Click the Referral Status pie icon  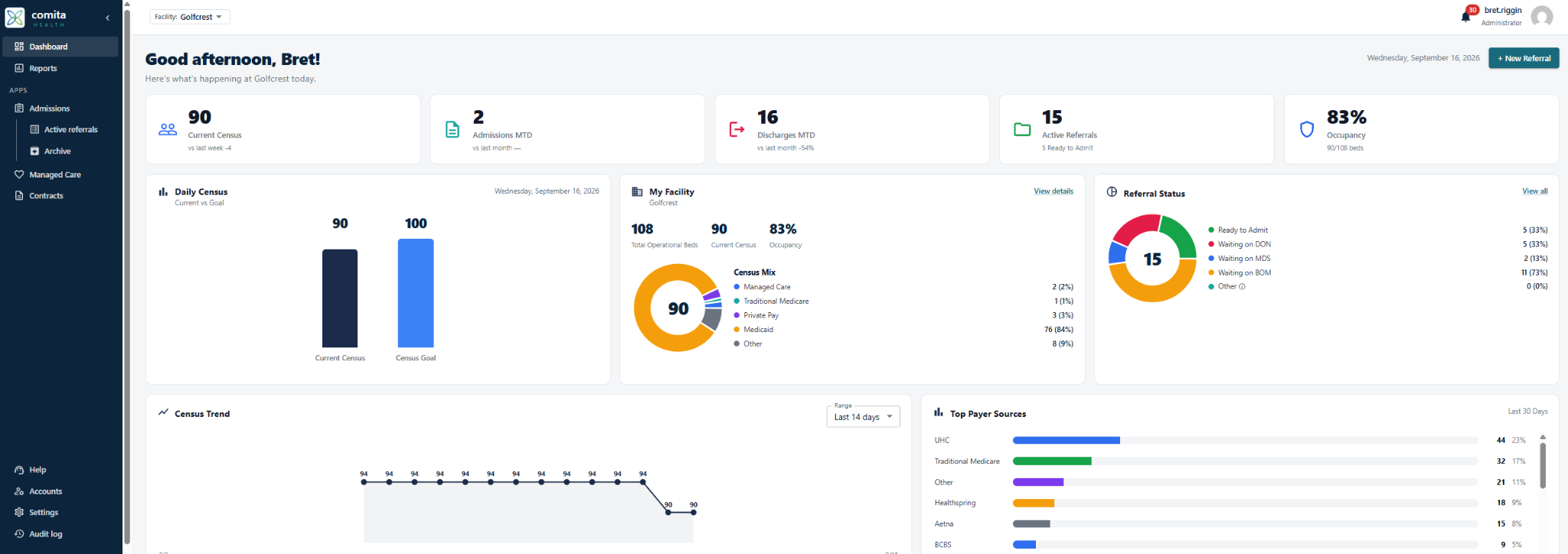coord(1112,192)
